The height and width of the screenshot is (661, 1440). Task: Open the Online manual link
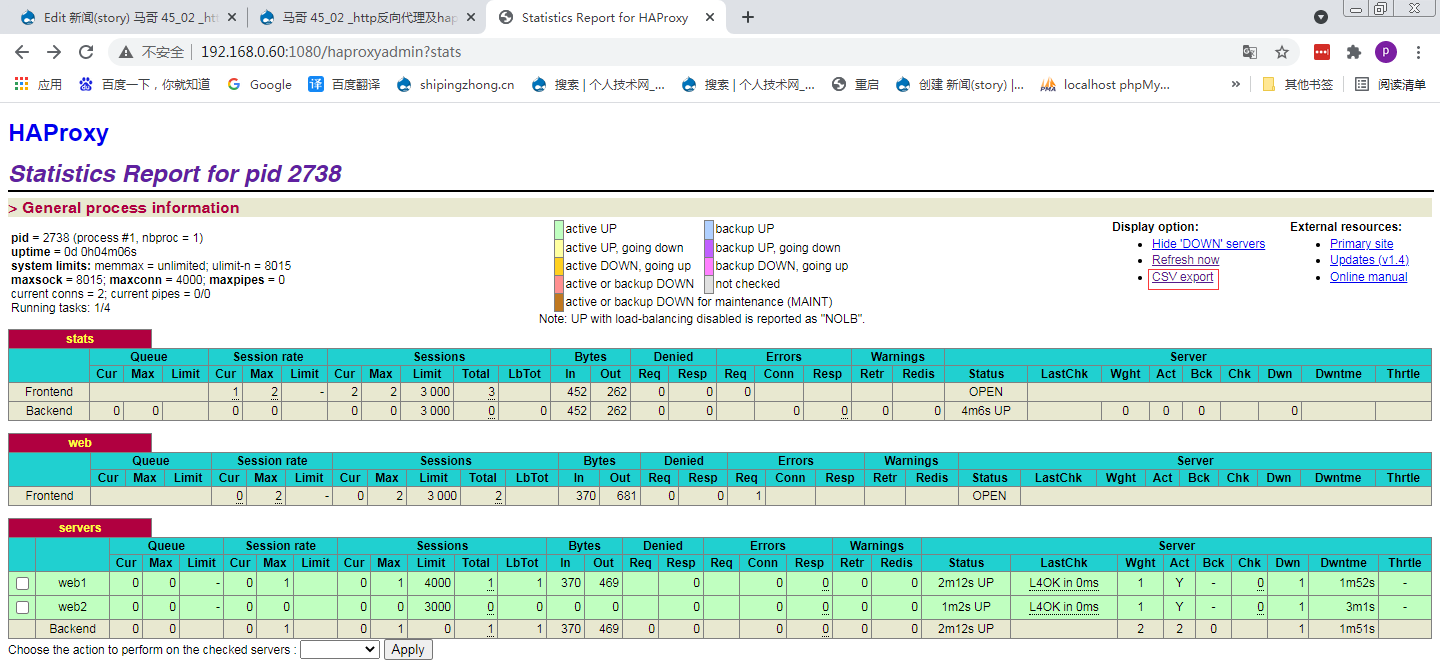tap(1368, 277)
